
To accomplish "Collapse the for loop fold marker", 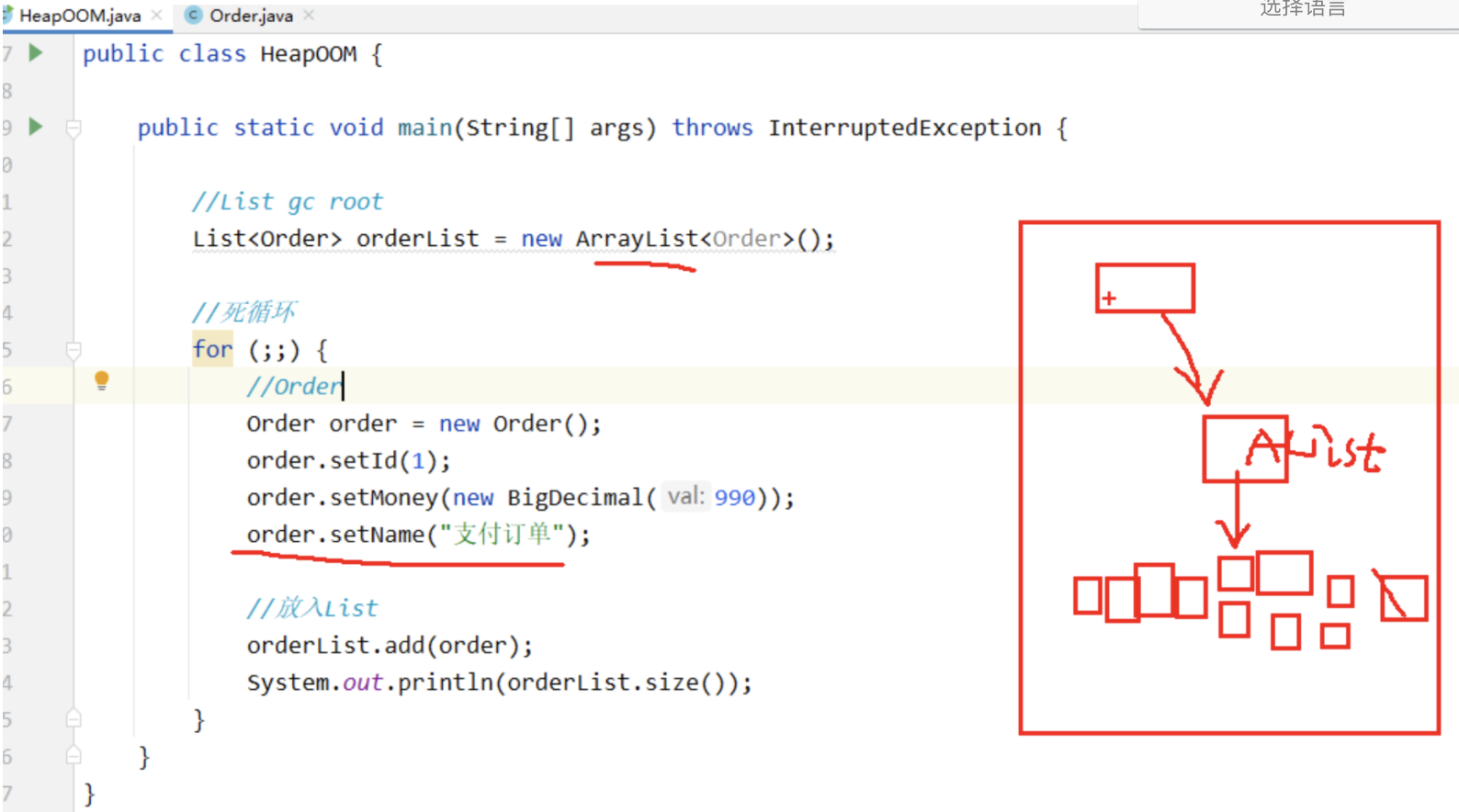I will (74, 350).
